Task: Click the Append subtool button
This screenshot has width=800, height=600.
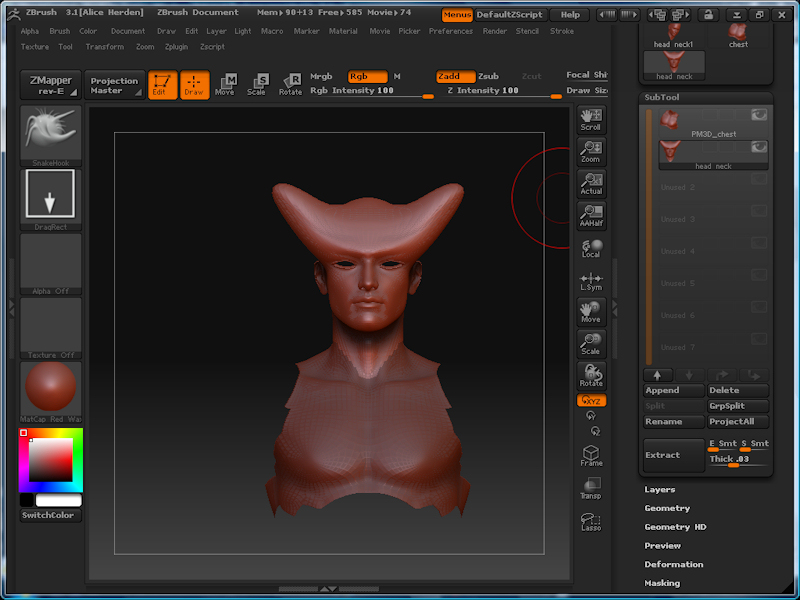Action: tap(673, 391)
